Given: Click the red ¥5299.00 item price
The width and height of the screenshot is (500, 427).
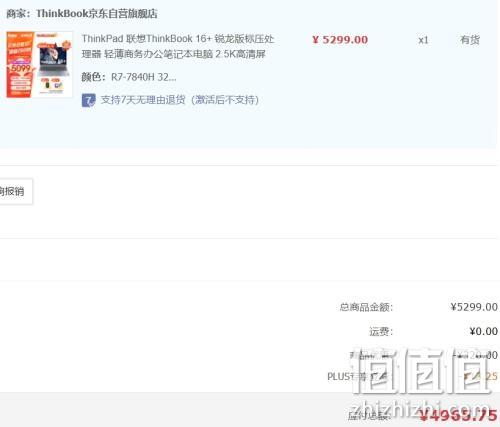Looking at the screenshot, I should click(x=340, y=40).
